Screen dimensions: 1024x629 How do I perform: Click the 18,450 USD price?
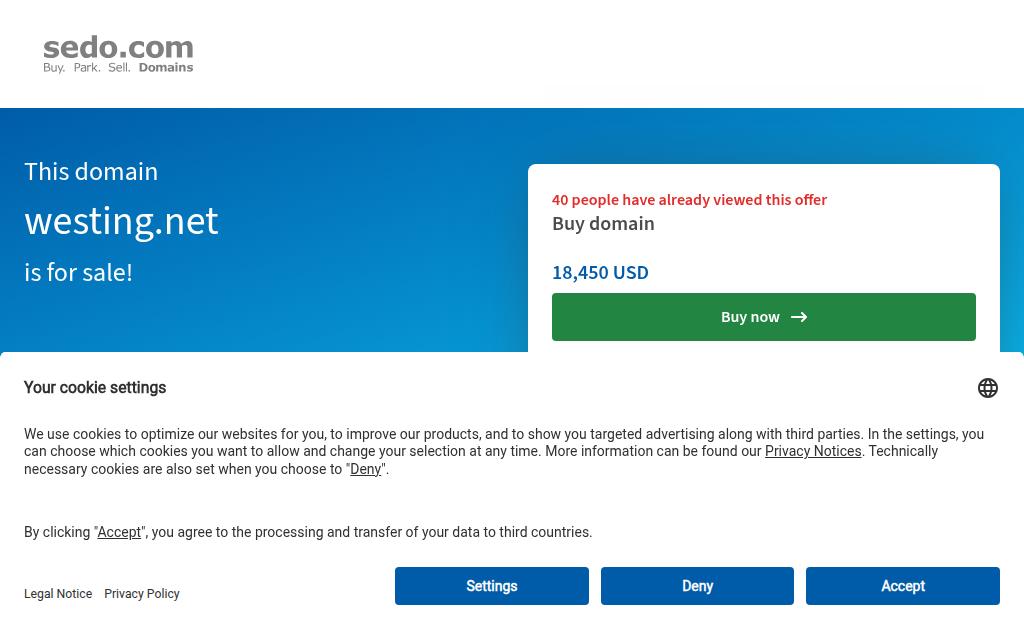600,272
